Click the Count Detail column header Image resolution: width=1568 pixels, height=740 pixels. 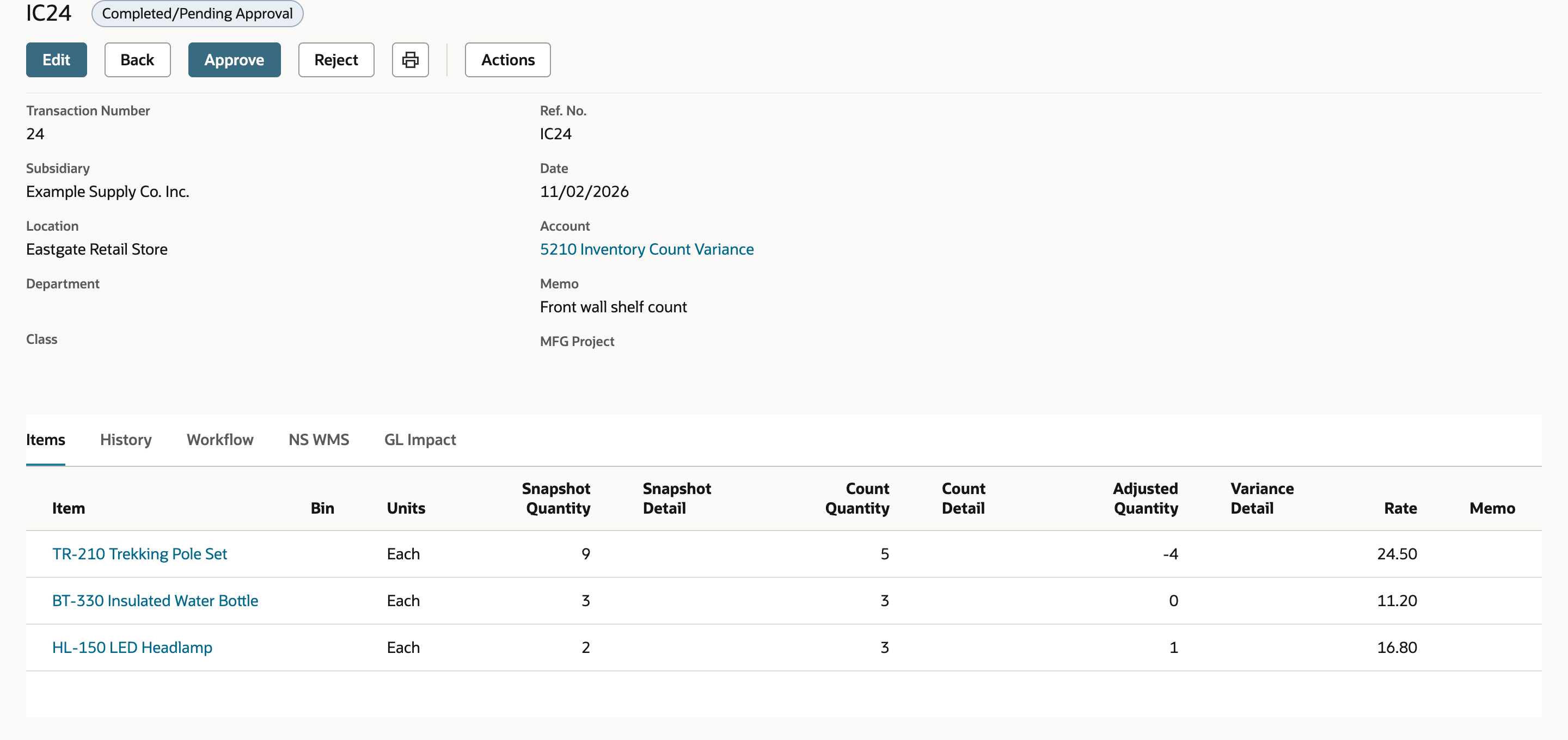[x=964, y=498]
